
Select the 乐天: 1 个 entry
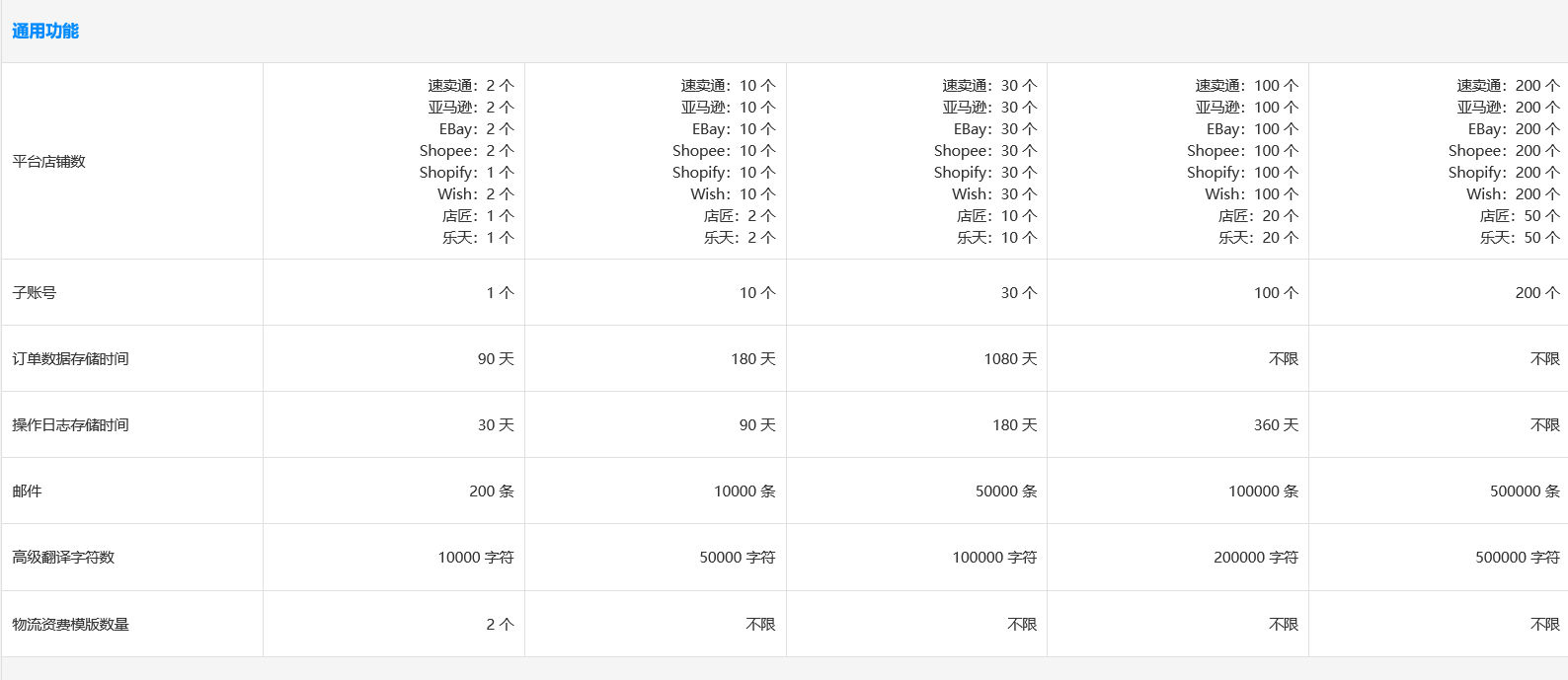tap(478, 238)
